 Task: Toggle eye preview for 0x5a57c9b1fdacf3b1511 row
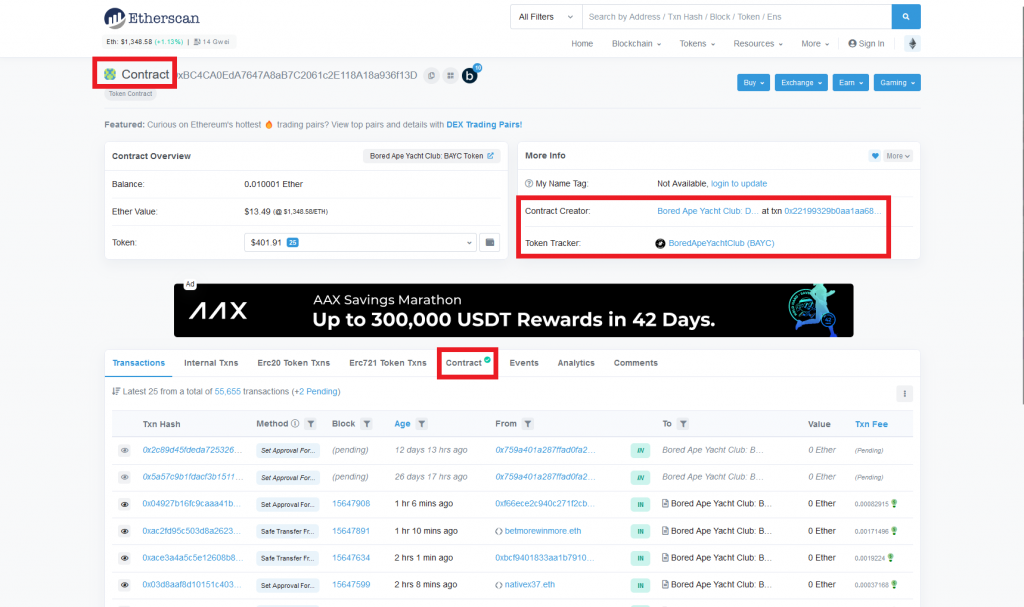point(124,478)
